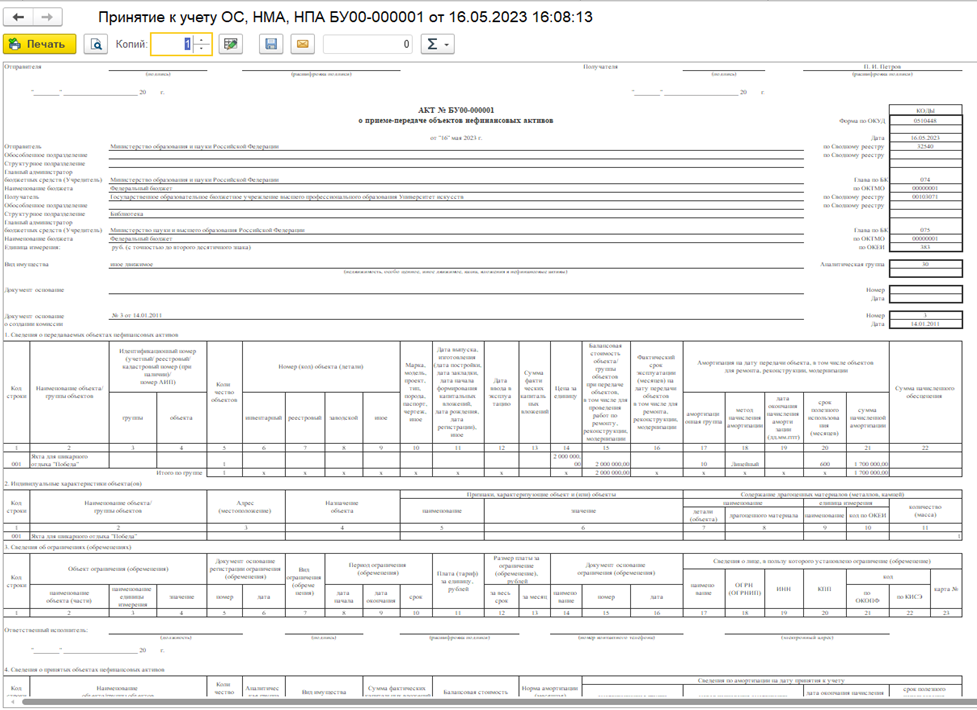Screen dimensions: 977x710
Task: Select the АКТ № БУ00-000001 title cell
Action: pyautogui.click(x=455, y=110)
